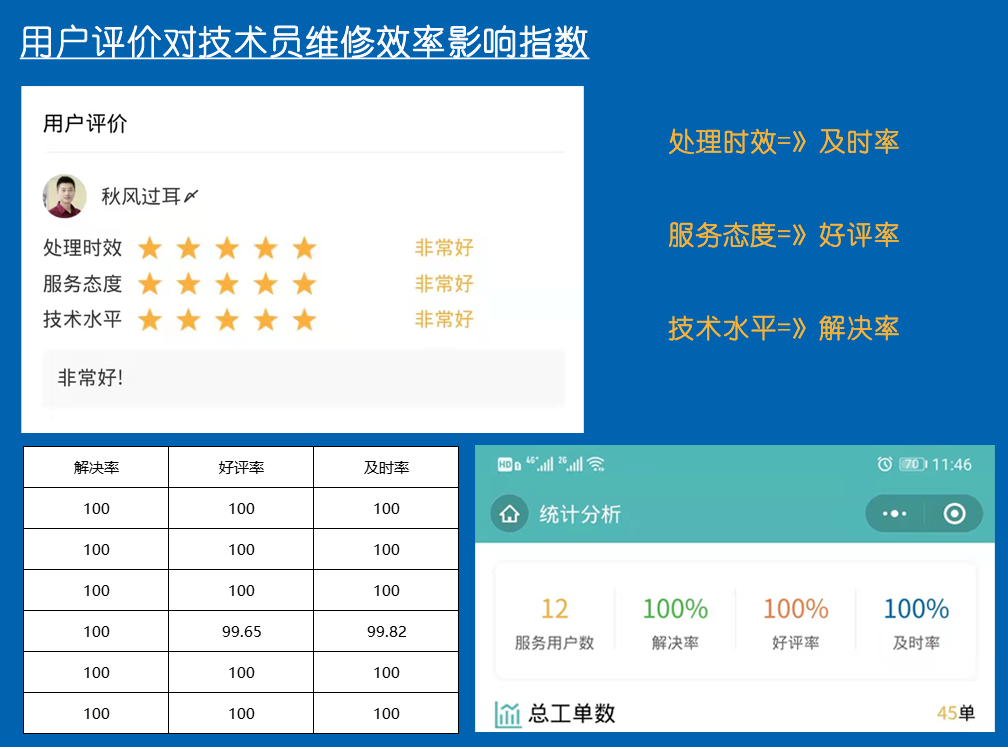Click the circular target icon in the top-right capsule
This screenshot has width=1008, height=747.
955,513
